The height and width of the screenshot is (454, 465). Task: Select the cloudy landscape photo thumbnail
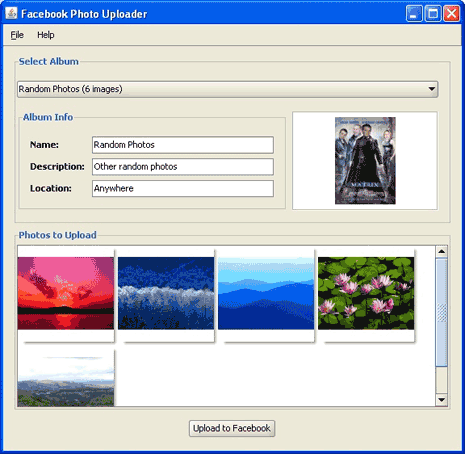coord(66,381)
